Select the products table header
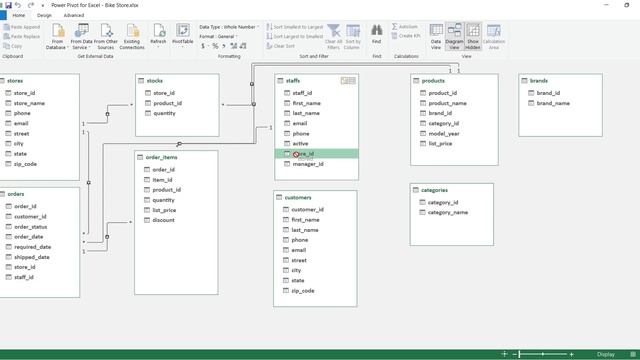 pos(454,81)
